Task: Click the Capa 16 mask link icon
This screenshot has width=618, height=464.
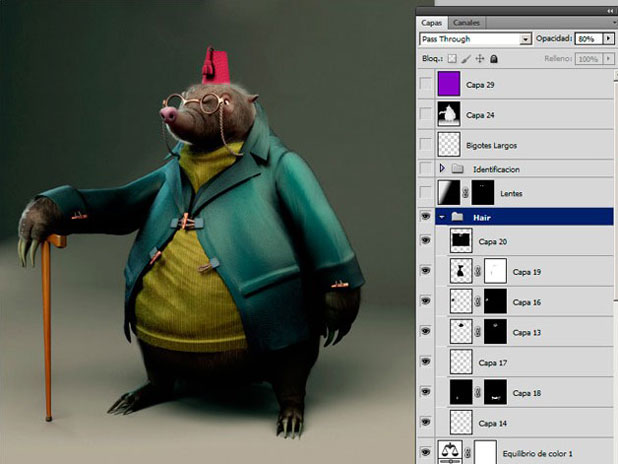Action: (478, 302)
